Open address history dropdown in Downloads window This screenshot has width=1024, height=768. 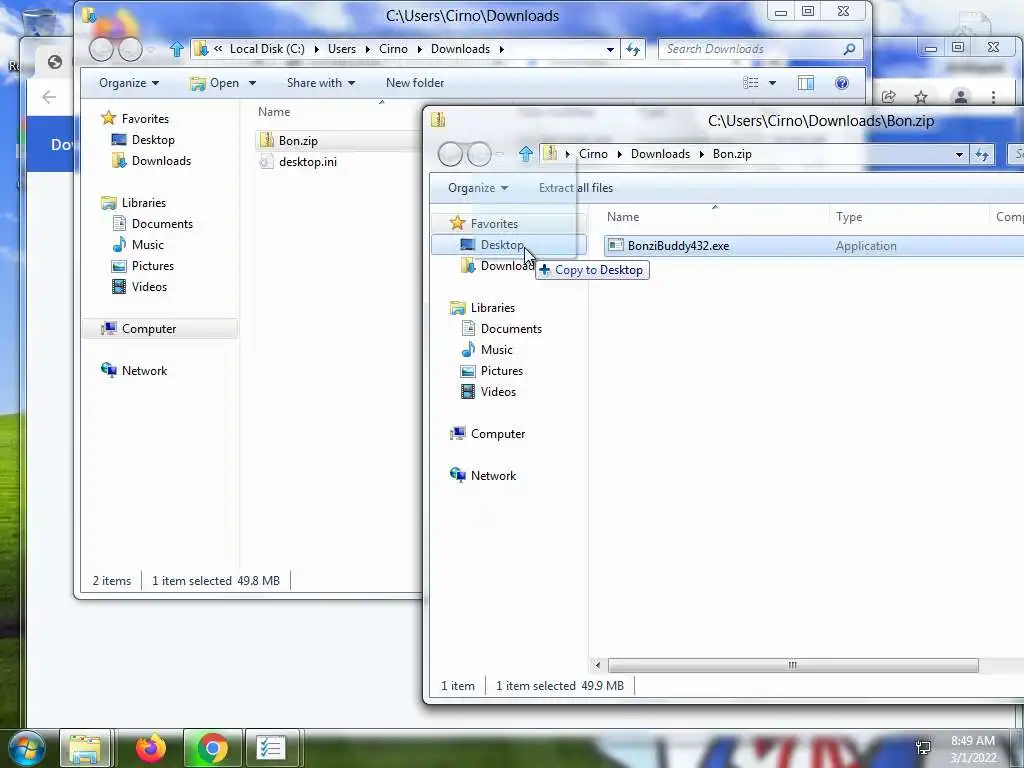(x=610, y=49)
